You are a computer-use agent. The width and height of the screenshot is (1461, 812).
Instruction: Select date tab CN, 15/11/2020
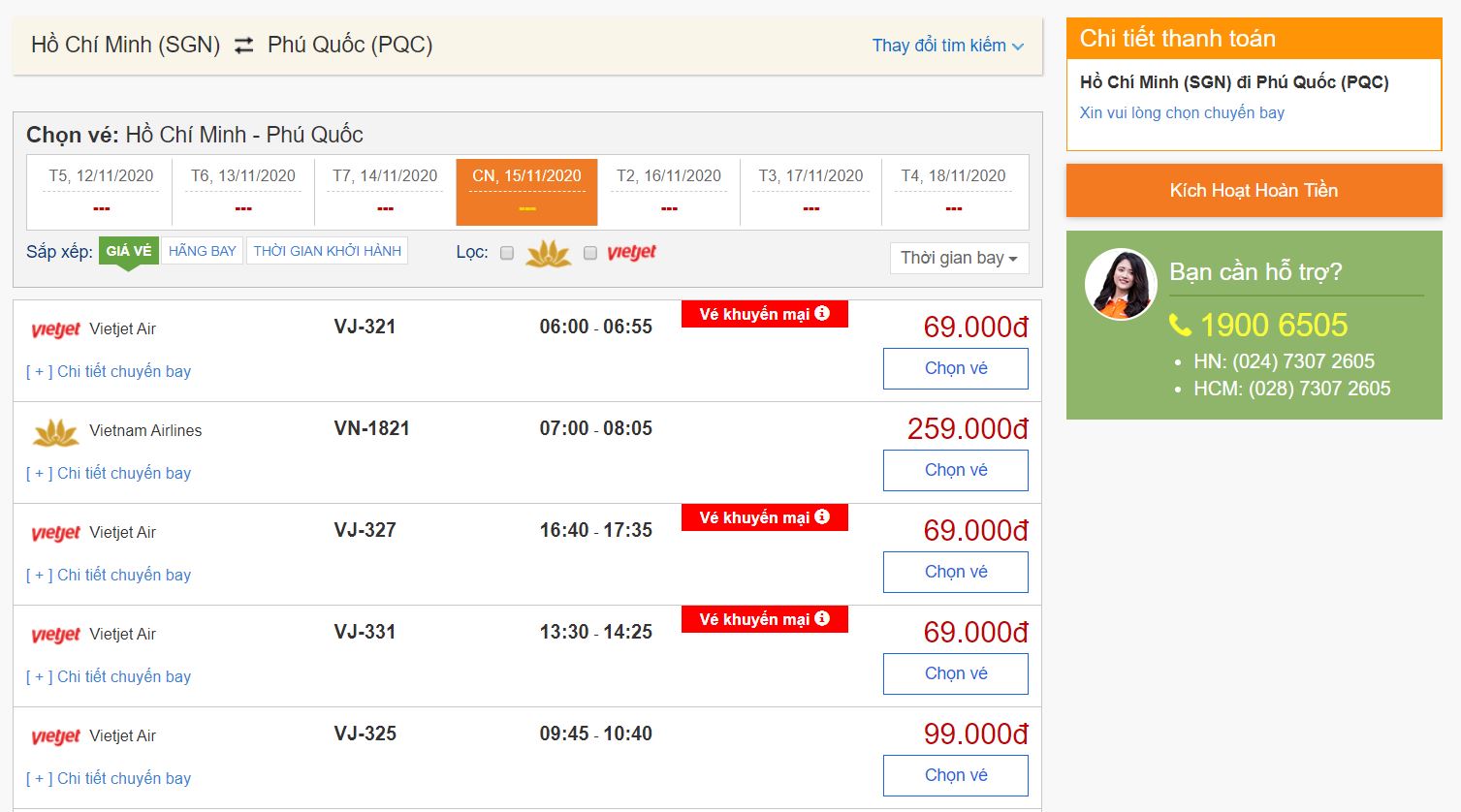point(526,191)
